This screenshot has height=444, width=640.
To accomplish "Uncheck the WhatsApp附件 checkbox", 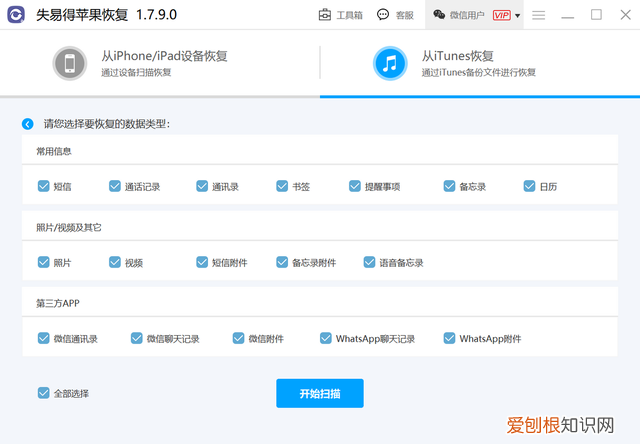I will click(x=449, y=338).
